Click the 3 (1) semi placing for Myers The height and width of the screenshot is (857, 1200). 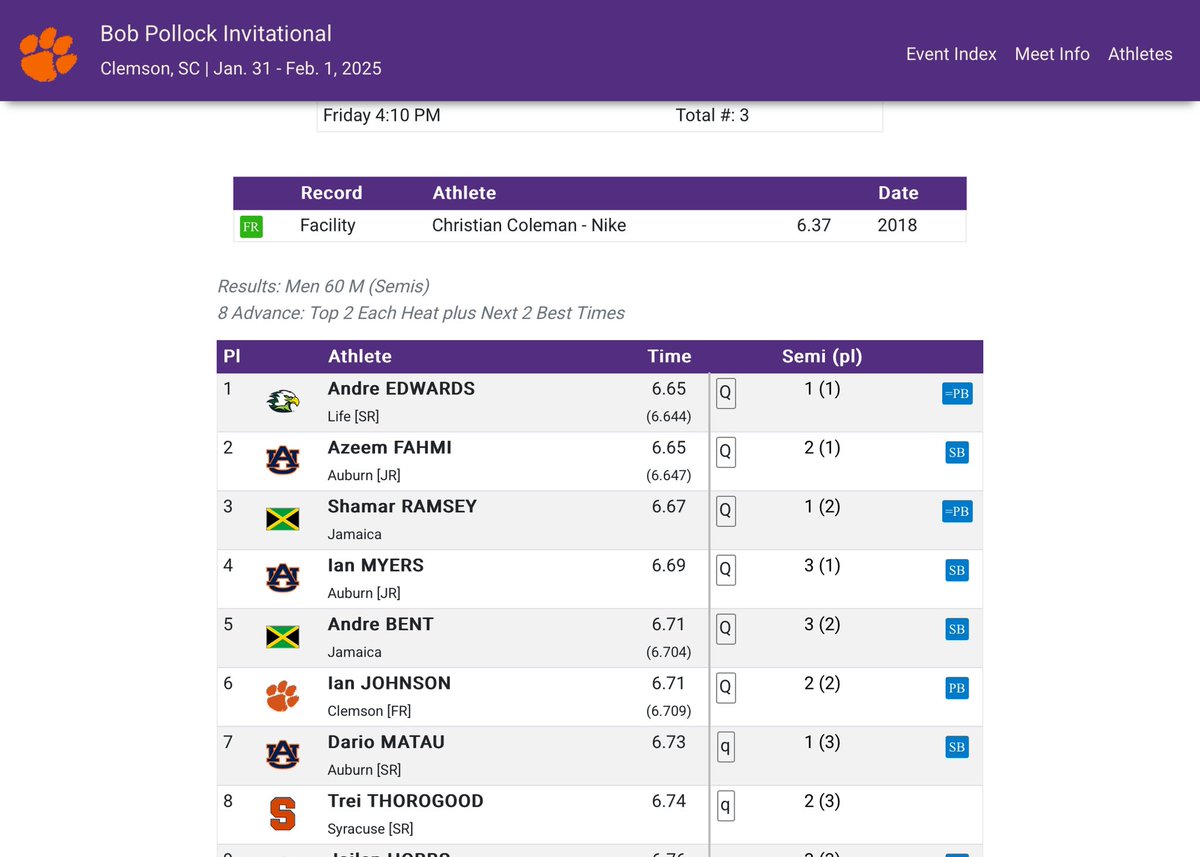[x=822, y=565]
